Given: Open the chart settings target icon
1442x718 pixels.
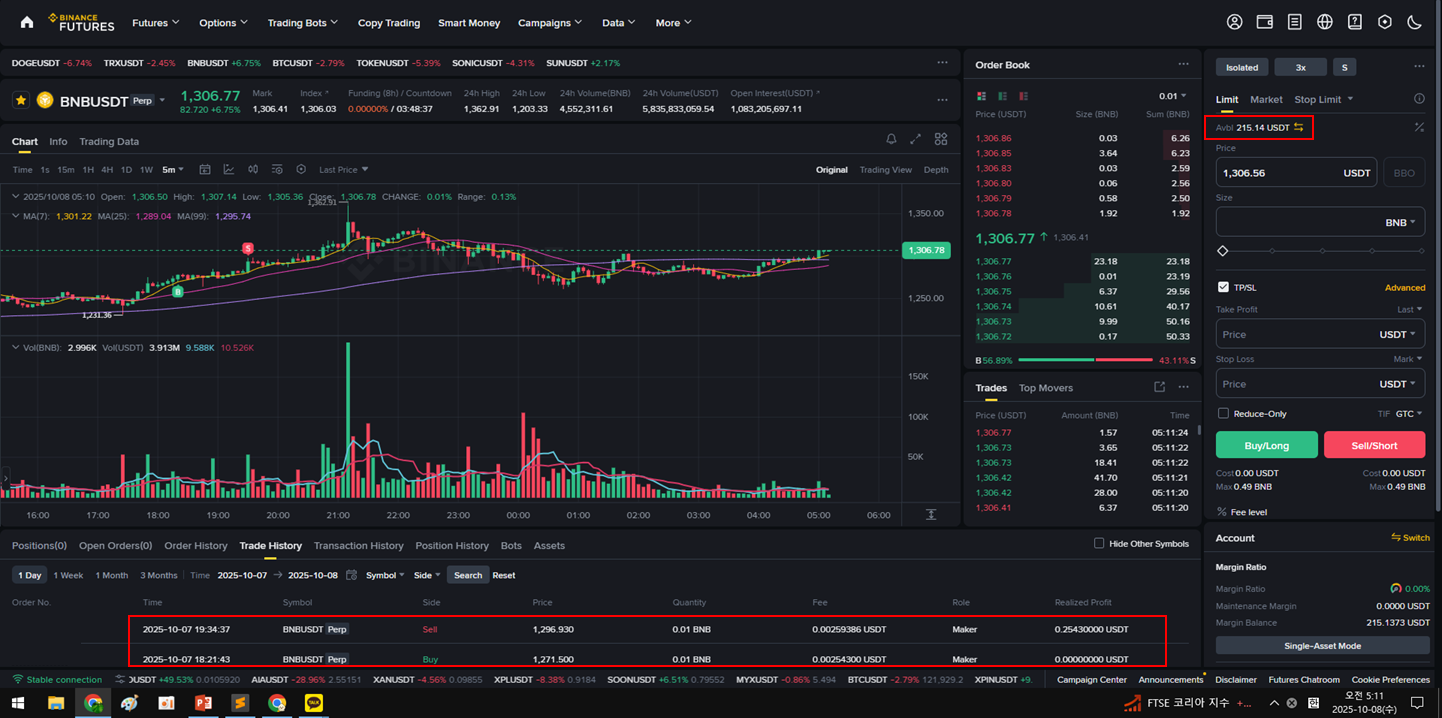Looking at the screenshot, I should pyautogui.click(x=301, y=169).
